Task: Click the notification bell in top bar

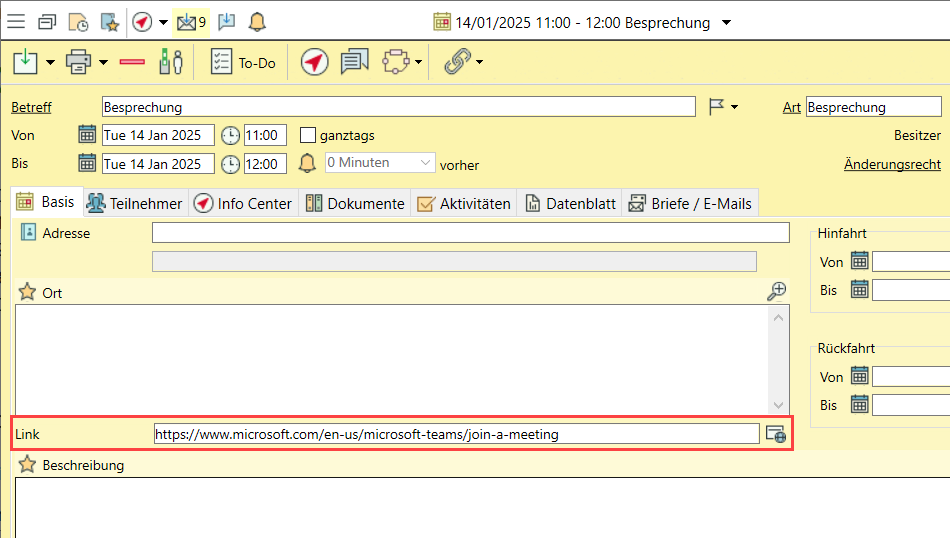Action: coord(257,21)
